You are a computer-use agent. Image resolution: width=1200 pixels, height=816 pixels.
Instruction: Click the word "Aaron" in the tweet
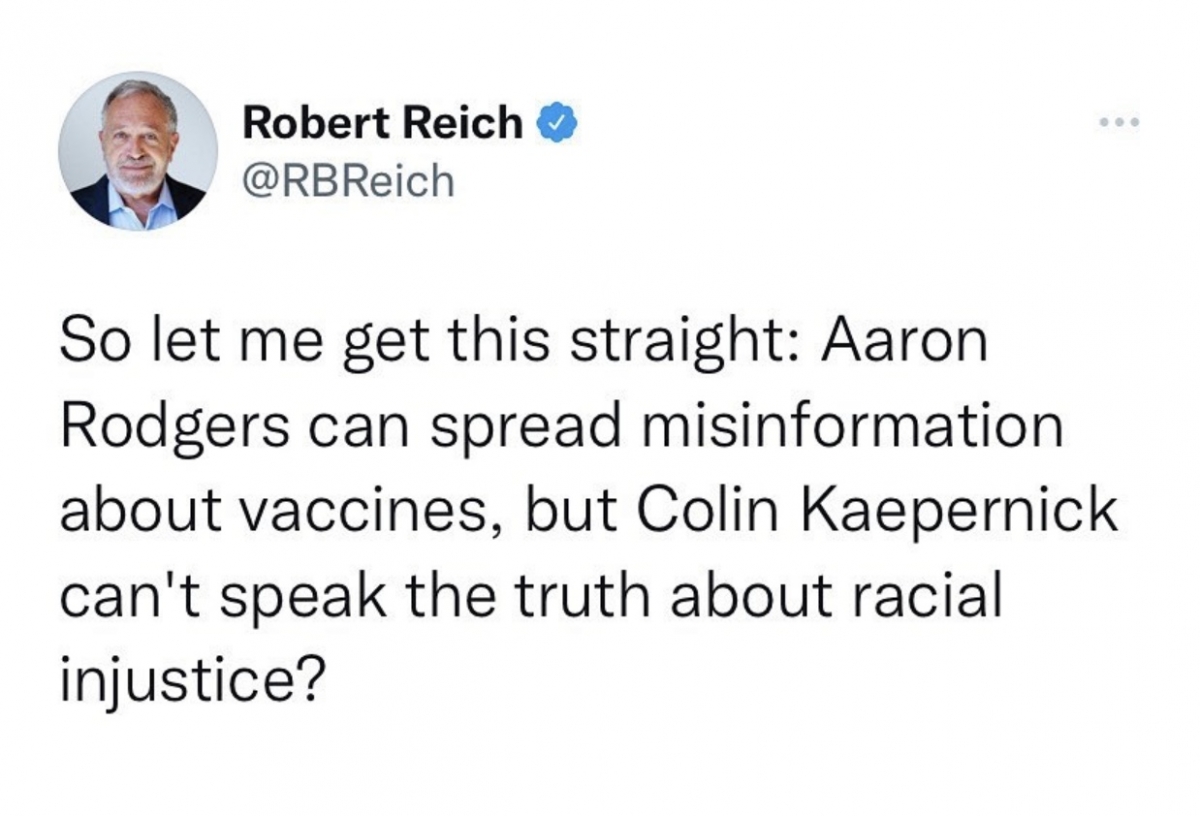[904, 342]
